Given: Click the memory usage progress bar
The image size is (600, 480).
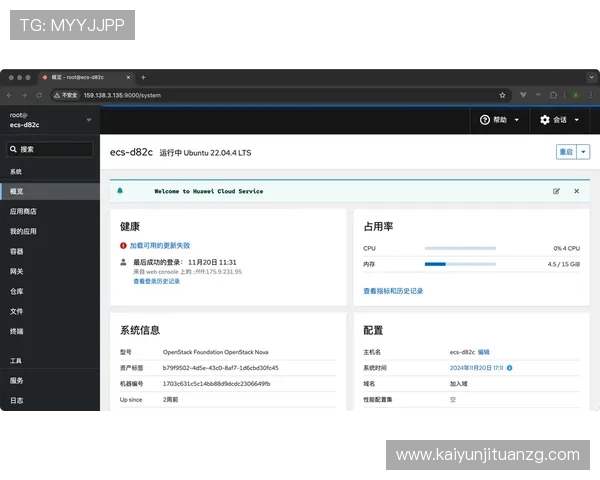Looking at the screenshot, I should tap(460, 264).
